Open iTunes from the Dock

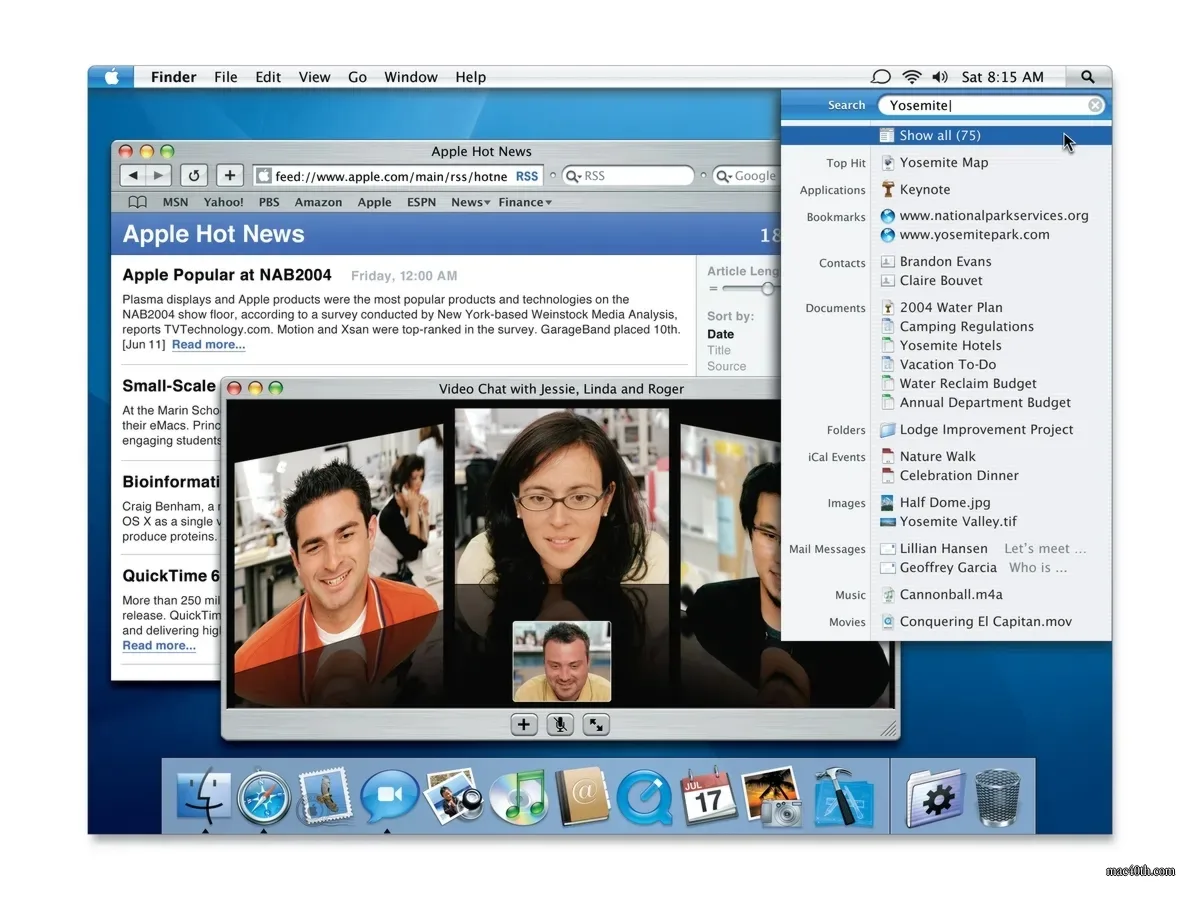click(x=519, y=797)
